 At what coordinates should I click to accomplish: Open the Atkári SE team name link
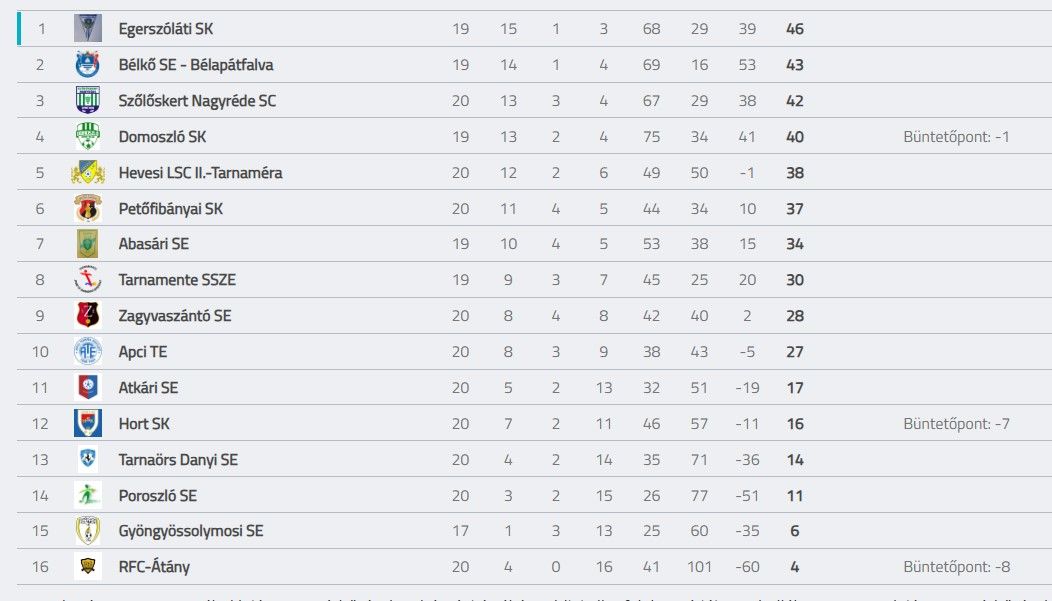148,388
